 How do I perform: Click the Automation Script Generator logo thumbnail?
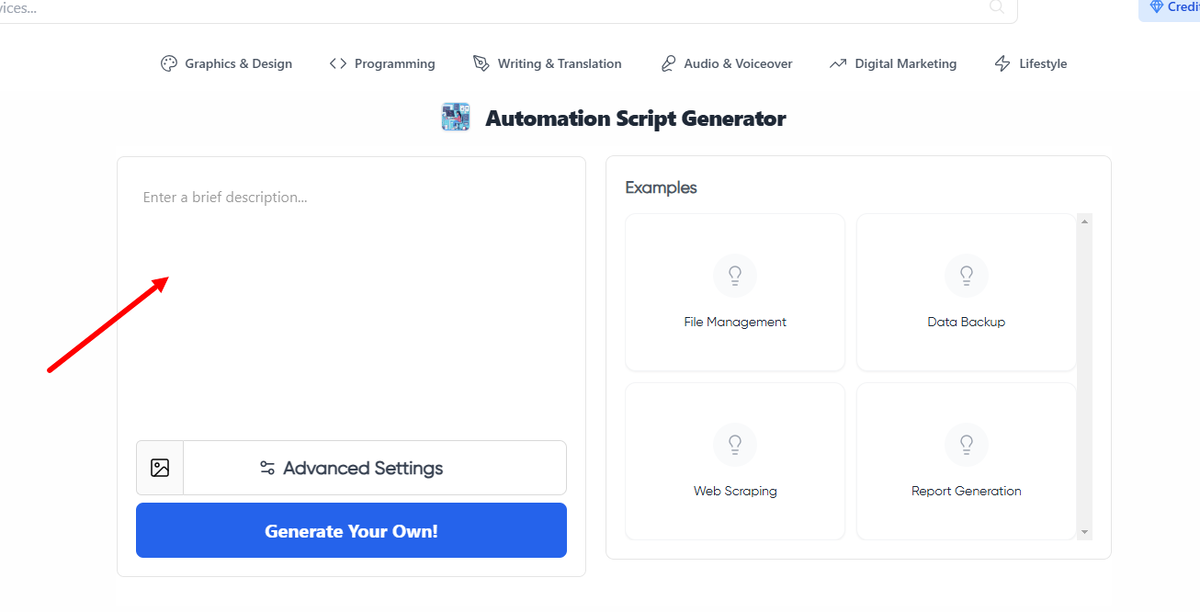456,118
